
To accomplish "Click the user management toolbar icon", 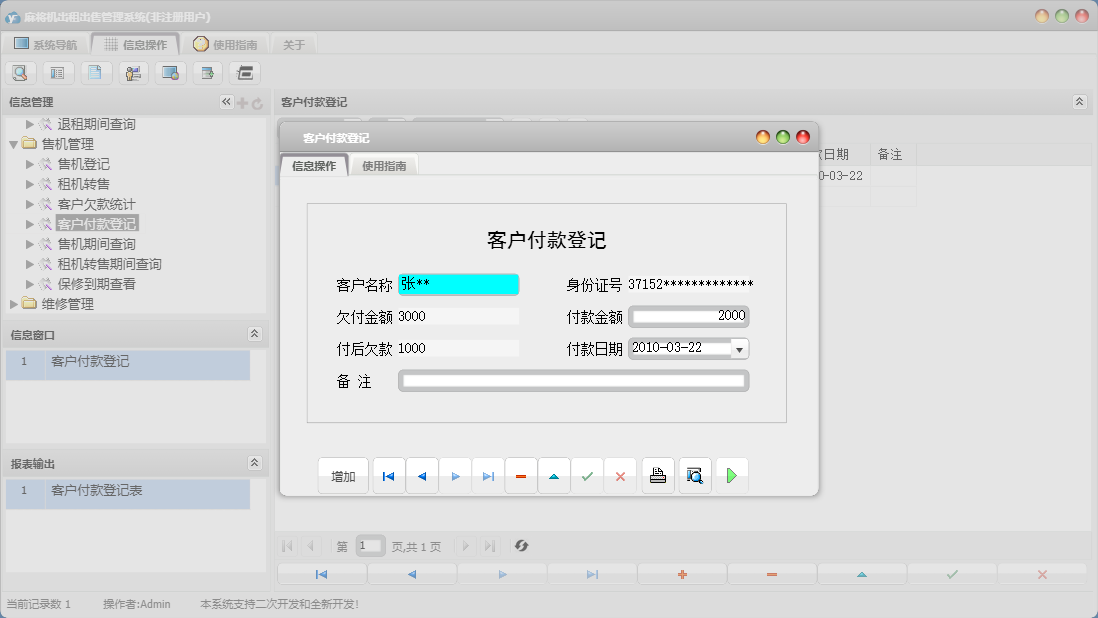I will tap(132, 72).
